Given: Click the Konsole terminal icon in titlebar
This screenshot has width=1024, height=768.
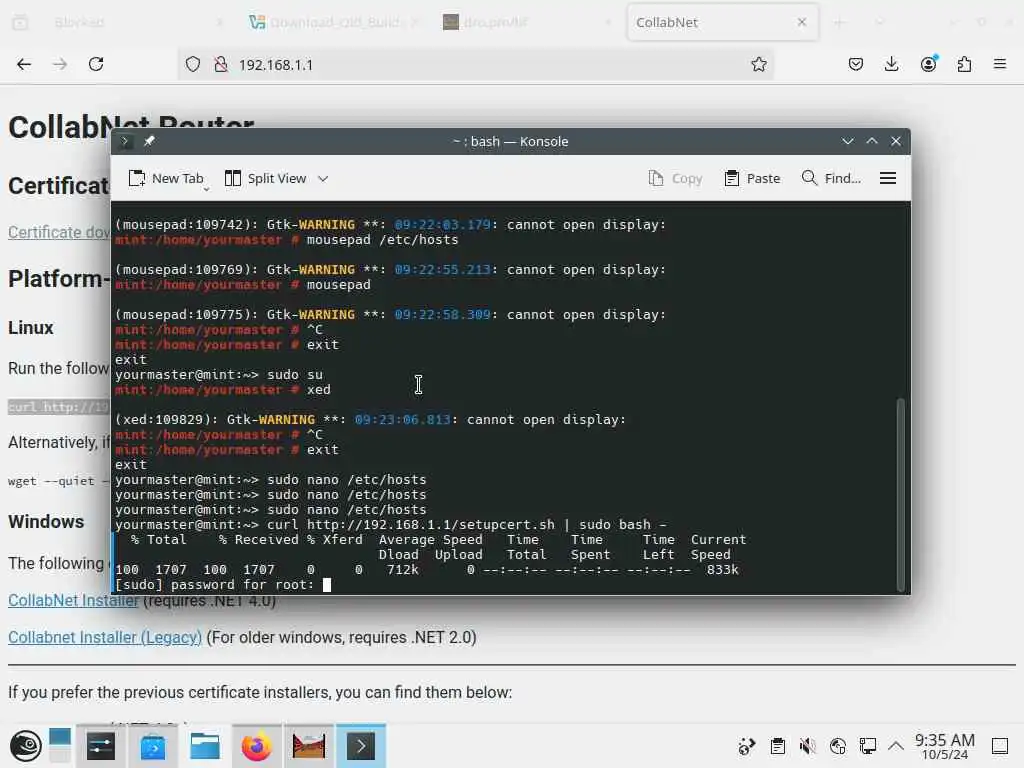Looking at the screenshot, I should pos(125,141).
